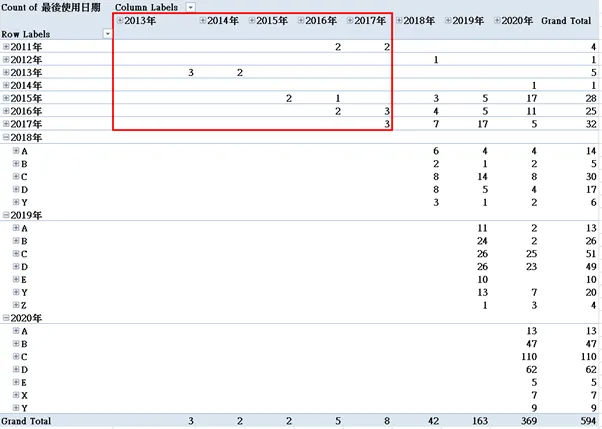The width and height of the screenshot is (602, 429).
Task: Select the 2018年 column total 42
Action: pos(434,421)
